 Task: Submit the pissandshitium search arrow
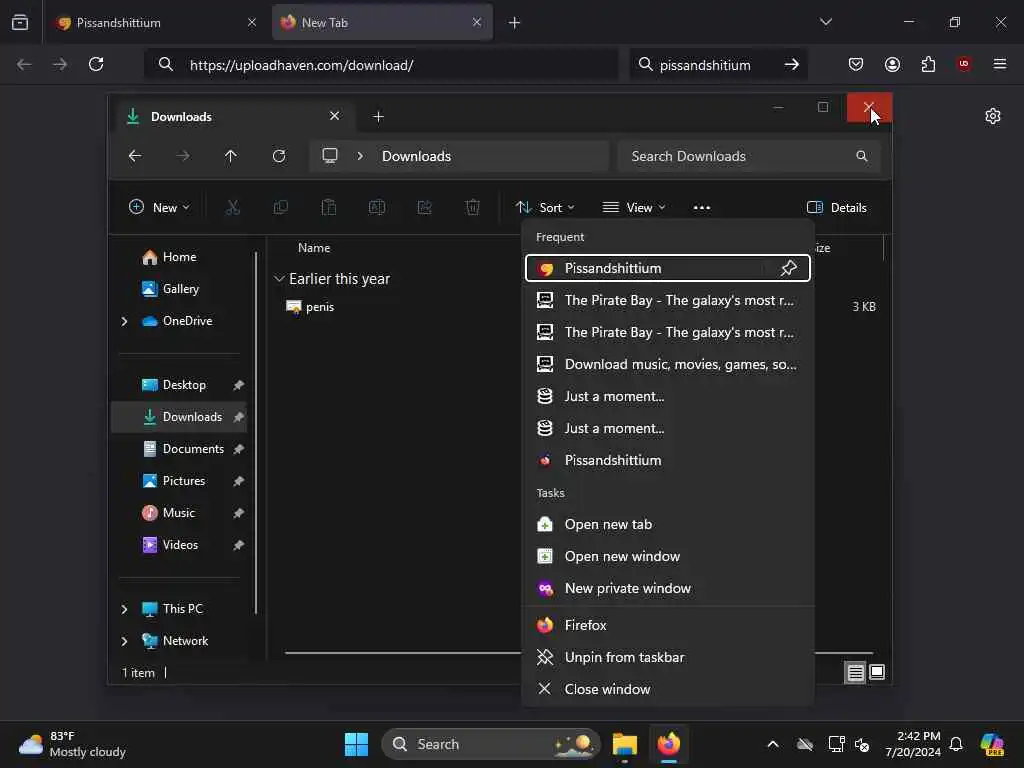(792, 64)
